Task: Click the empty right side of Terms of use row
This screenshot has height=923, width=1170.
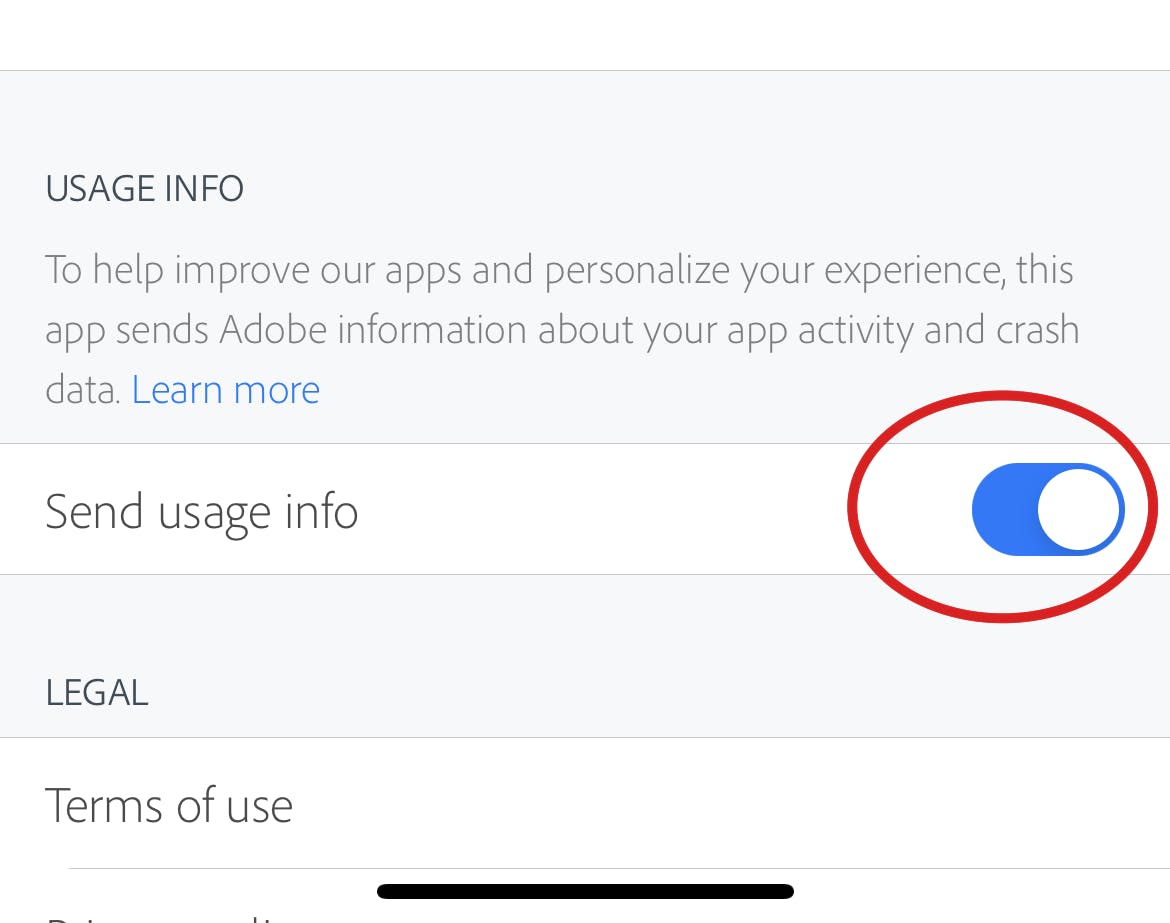Action: [x=800, y=805]
